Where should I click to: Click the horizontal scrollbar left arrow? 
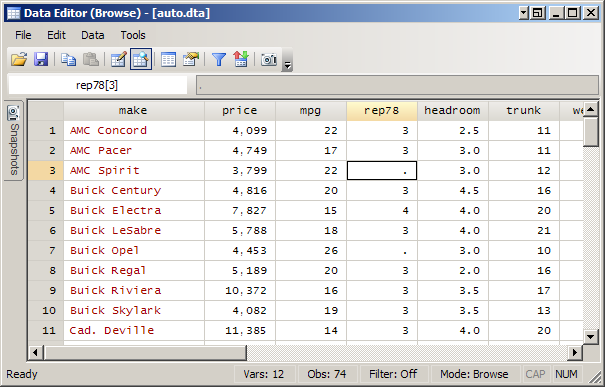(35, 352)
